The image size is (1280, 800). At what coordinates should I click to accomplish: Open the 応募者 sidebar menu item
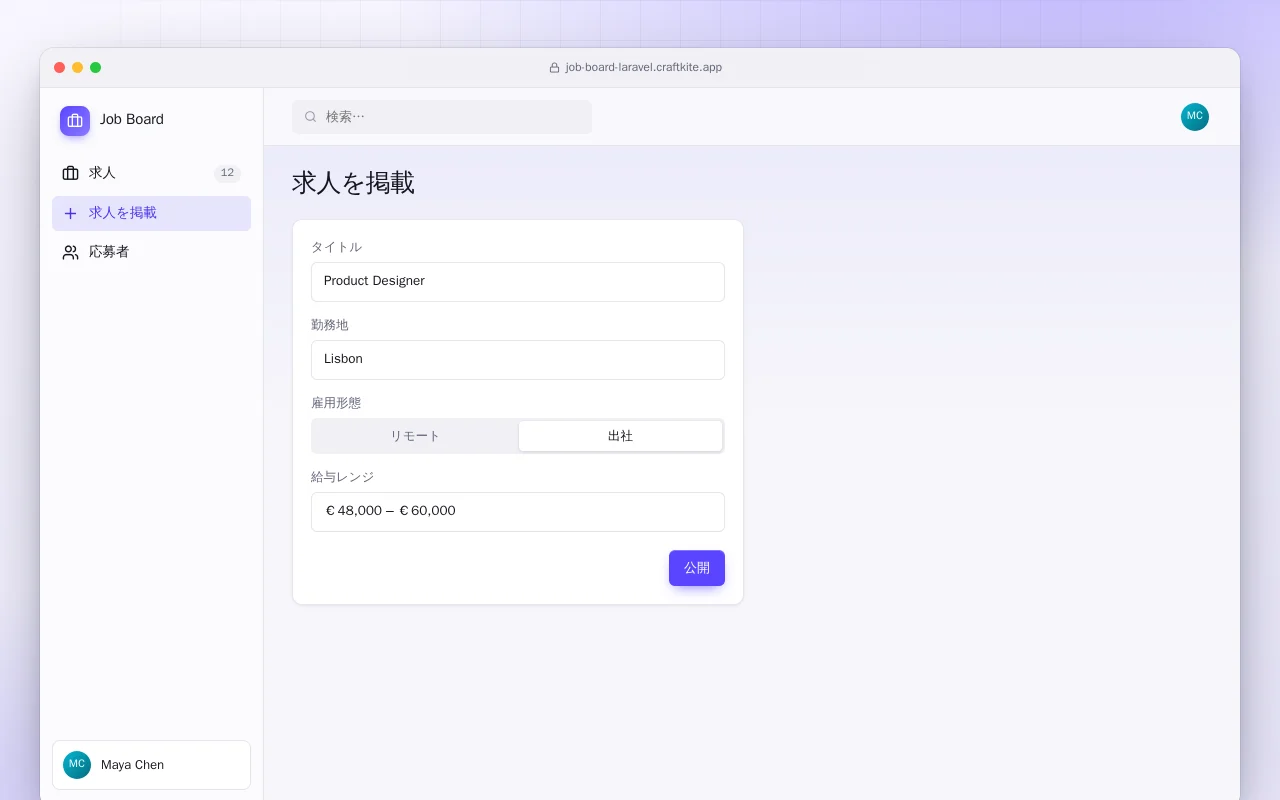151,252
